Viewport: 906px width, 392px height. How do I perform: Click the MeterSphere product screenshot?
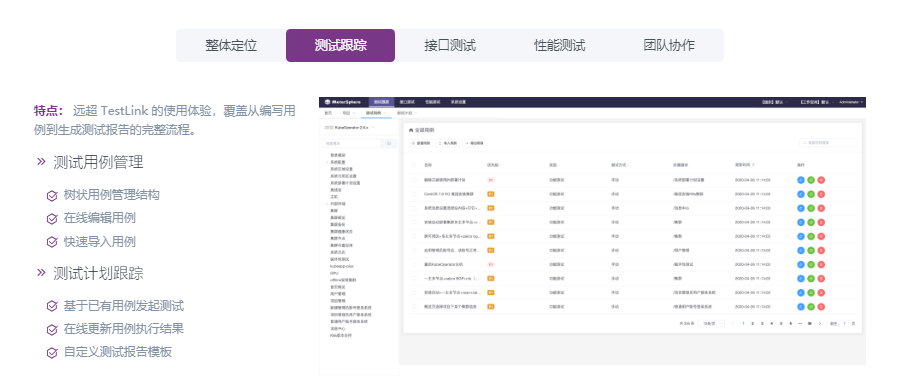point(592,236)
